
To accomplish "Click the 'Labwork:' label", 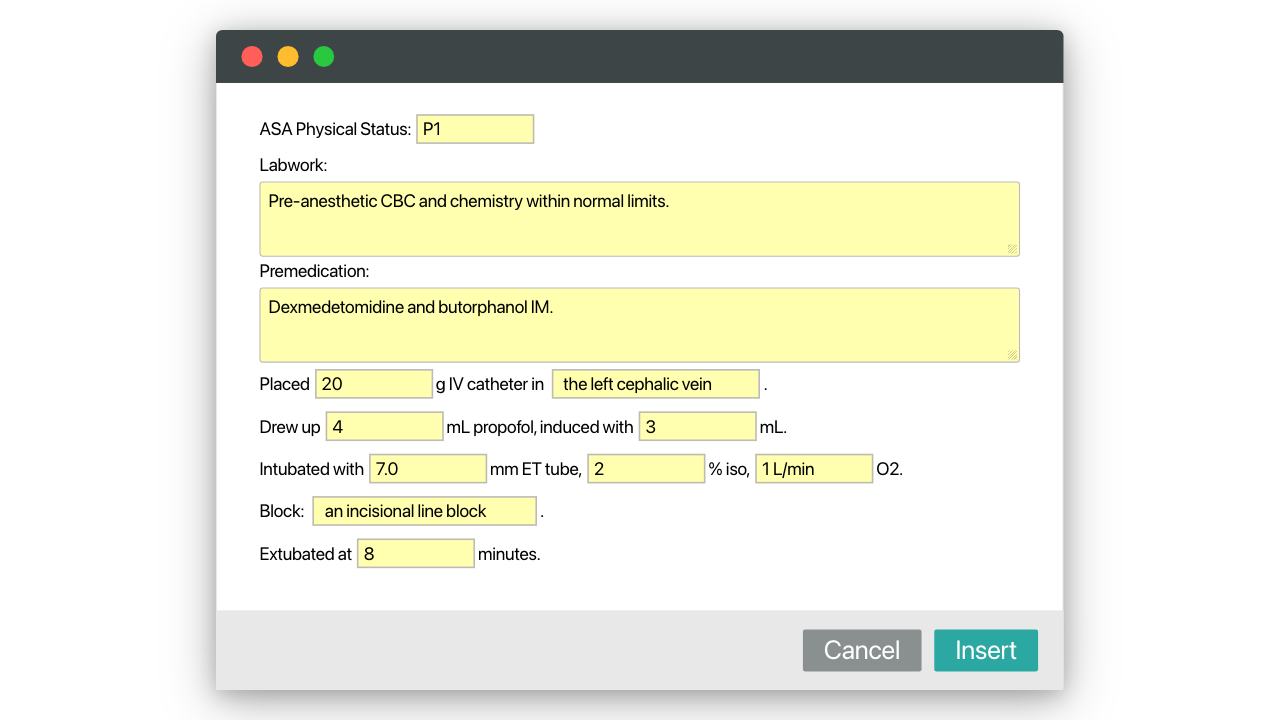I will point(293,166).
